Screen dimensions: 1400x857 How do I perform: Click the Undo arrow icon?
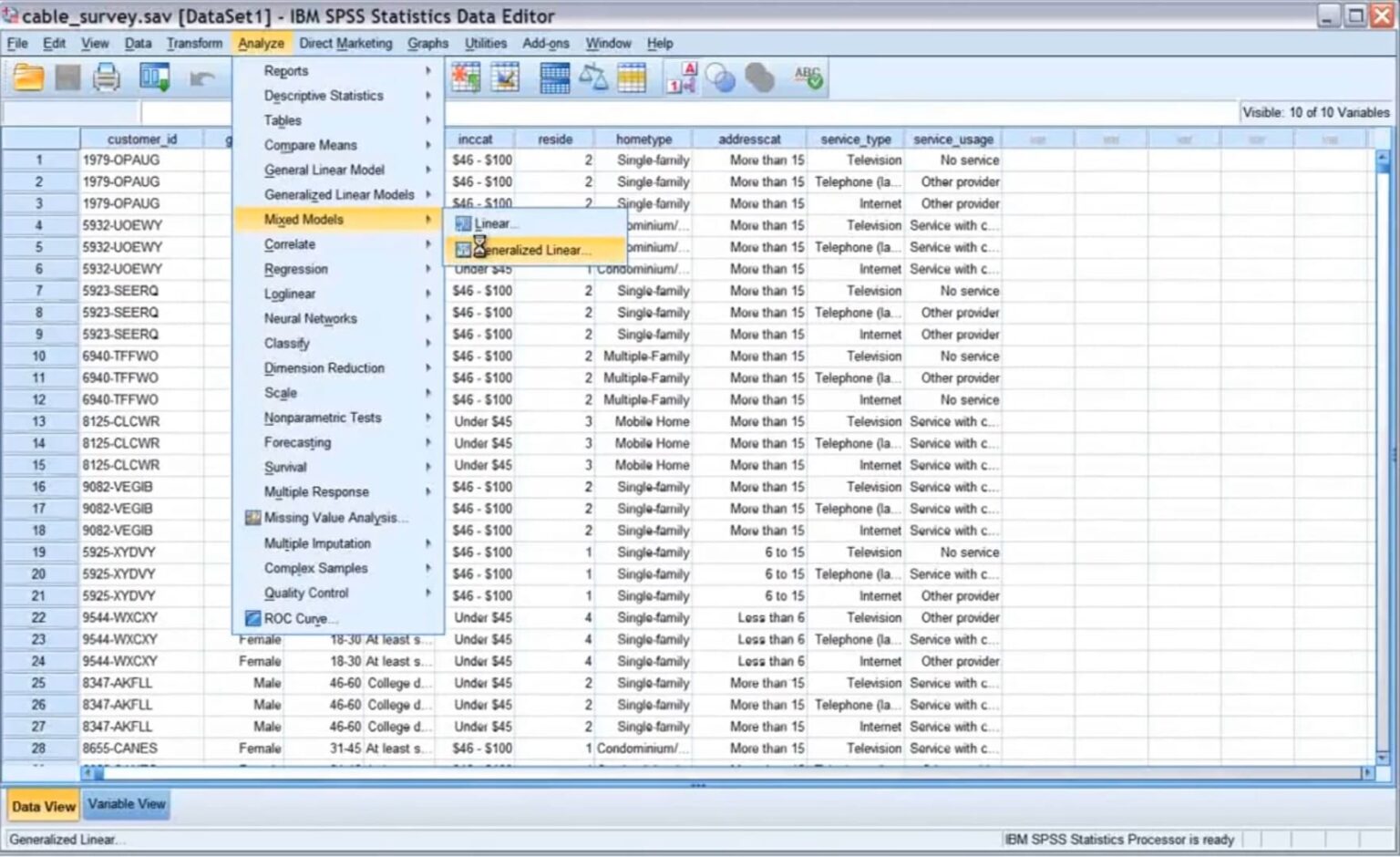click(x=201, y=79)
